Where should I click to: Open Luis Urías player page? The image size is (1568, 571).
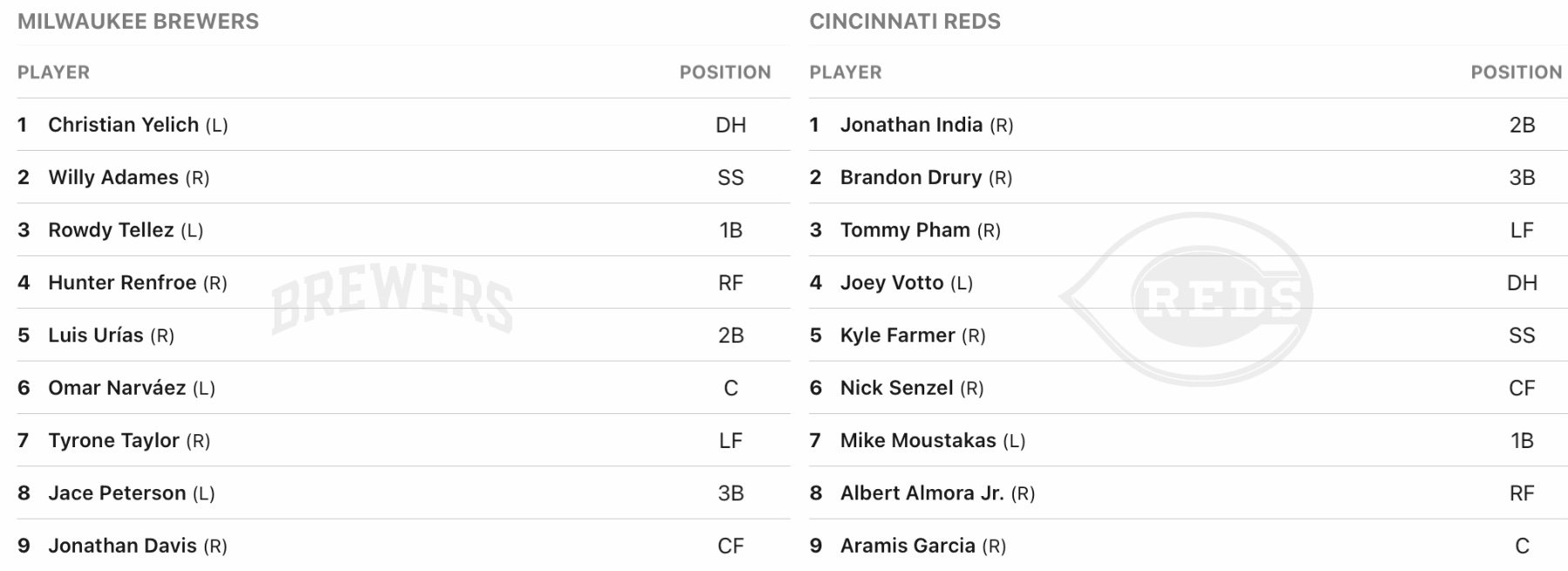pos(96,336)
